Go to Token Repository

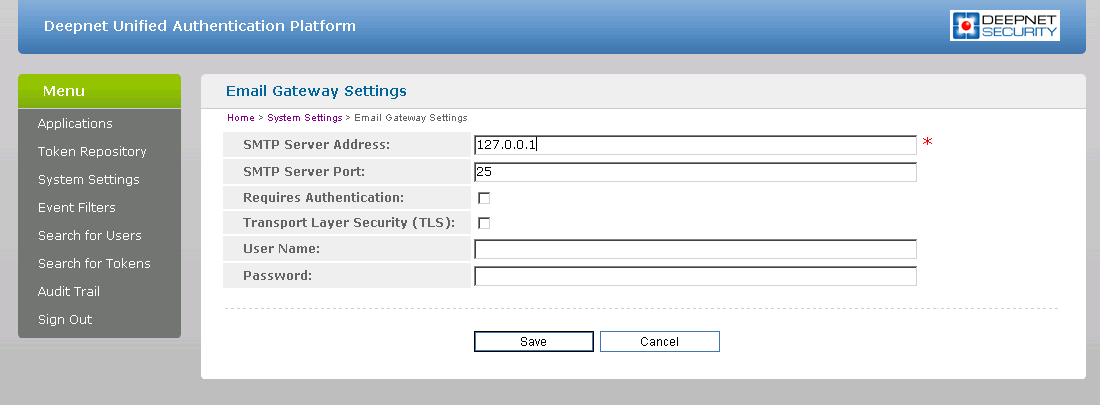click(92, 152)
